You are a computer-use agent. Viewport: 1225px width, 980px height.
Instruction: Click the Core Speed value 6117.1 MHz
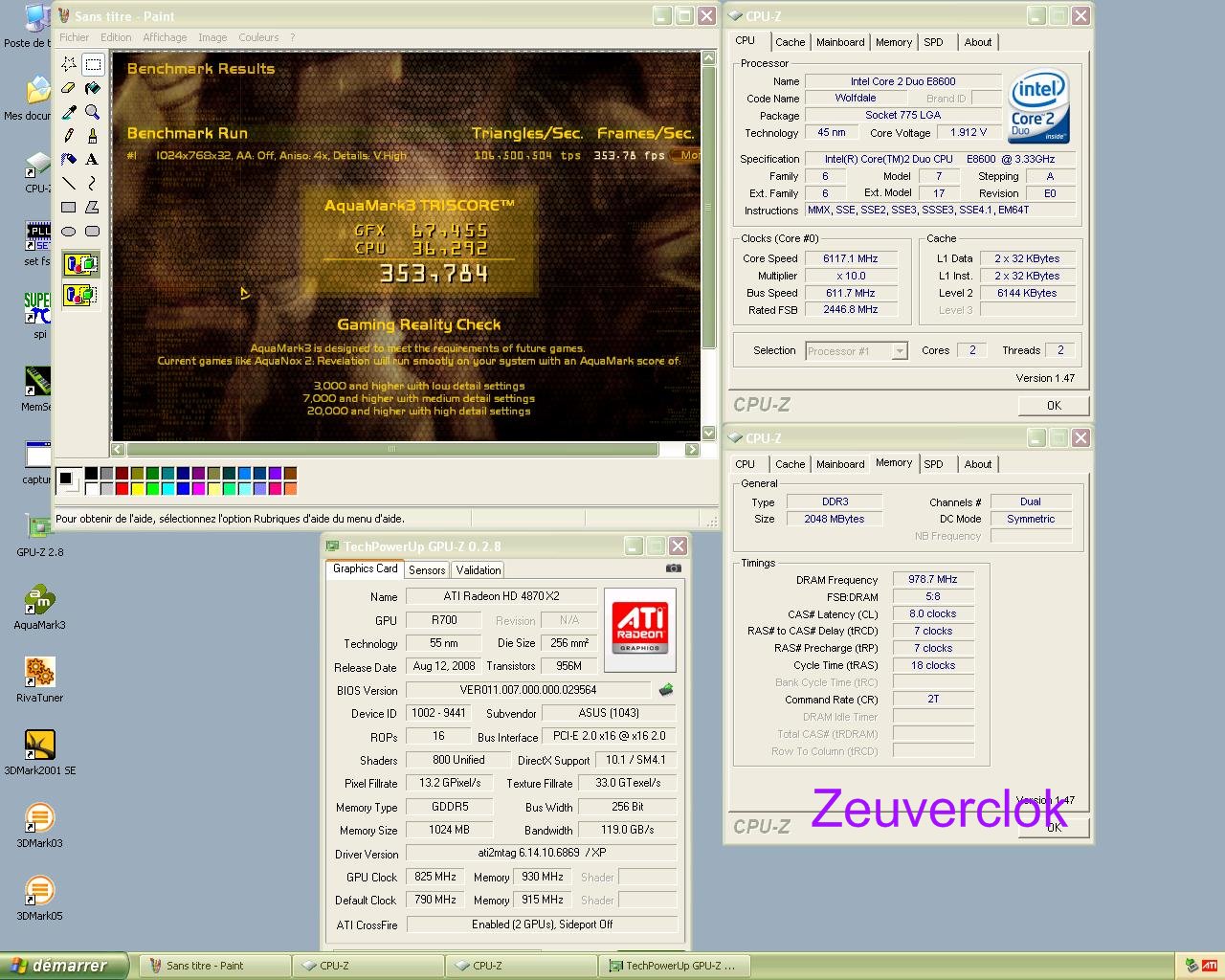pos(851,258)
